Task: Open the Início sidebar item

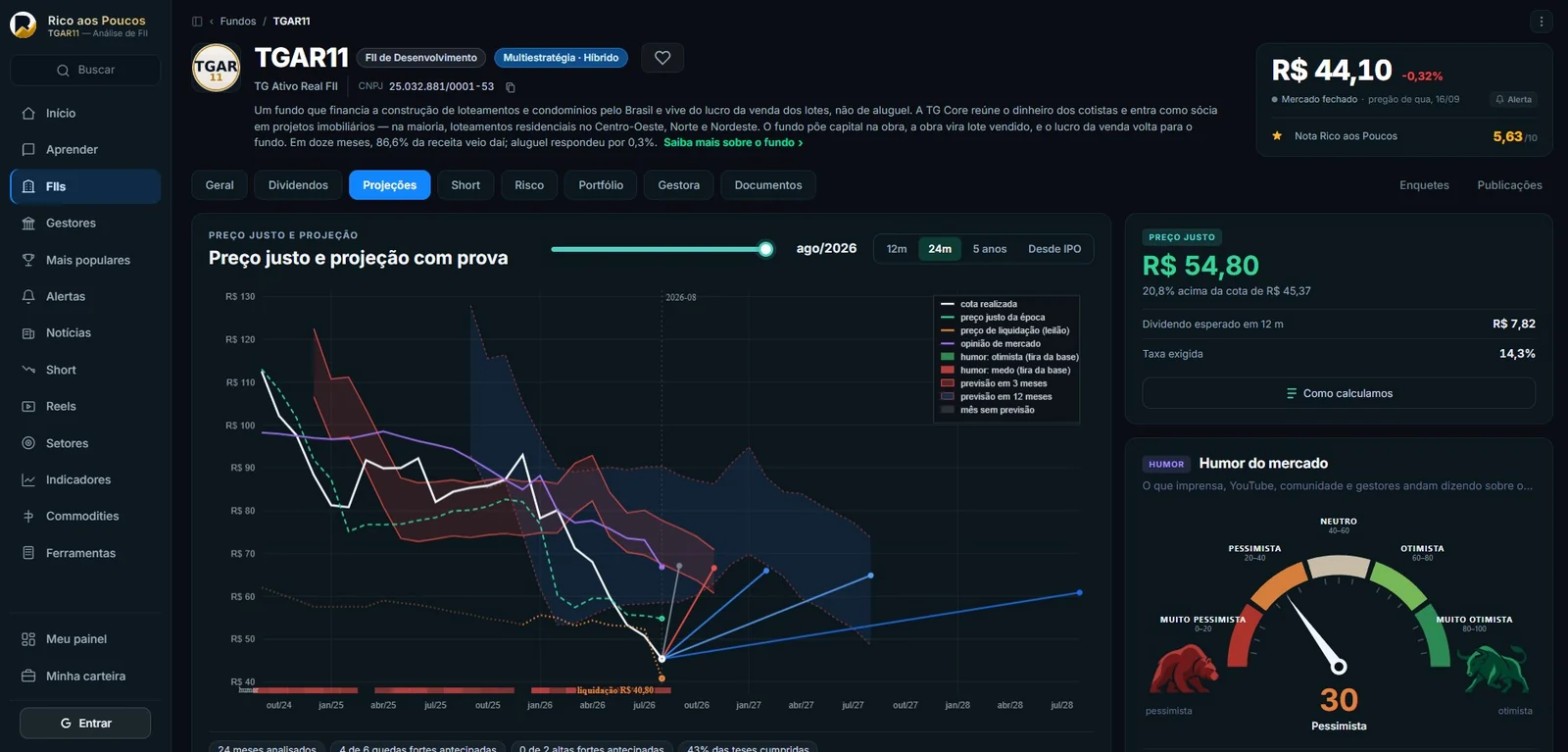Action: coord(85,114)
